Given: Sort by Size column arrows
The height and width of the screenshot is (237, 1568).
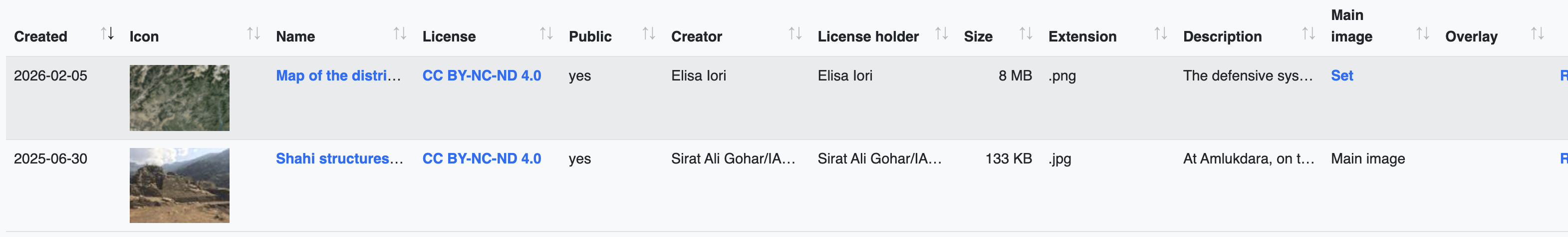Looking at the screenshot, I should click(1026, 33).
